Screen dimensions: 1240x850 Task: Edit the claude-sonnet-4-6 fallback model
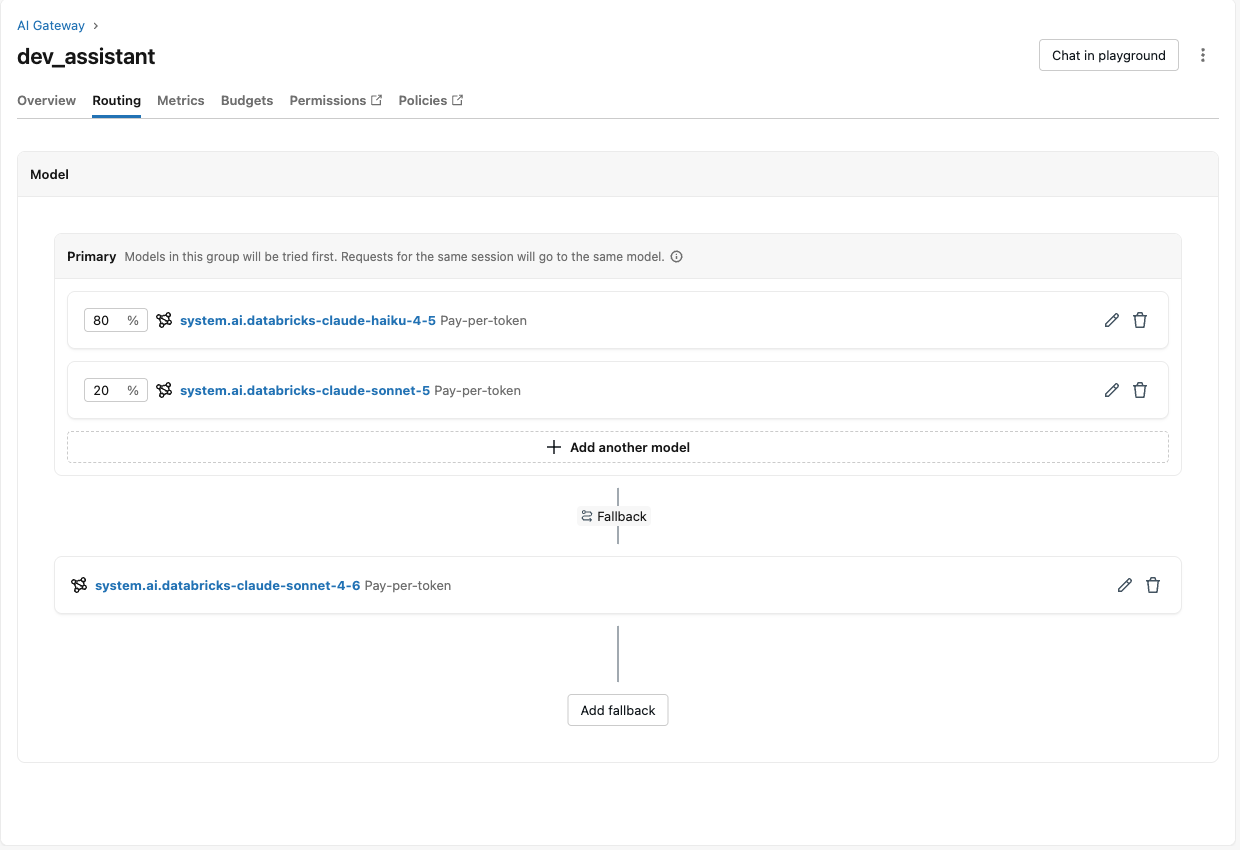(1125, 585)
